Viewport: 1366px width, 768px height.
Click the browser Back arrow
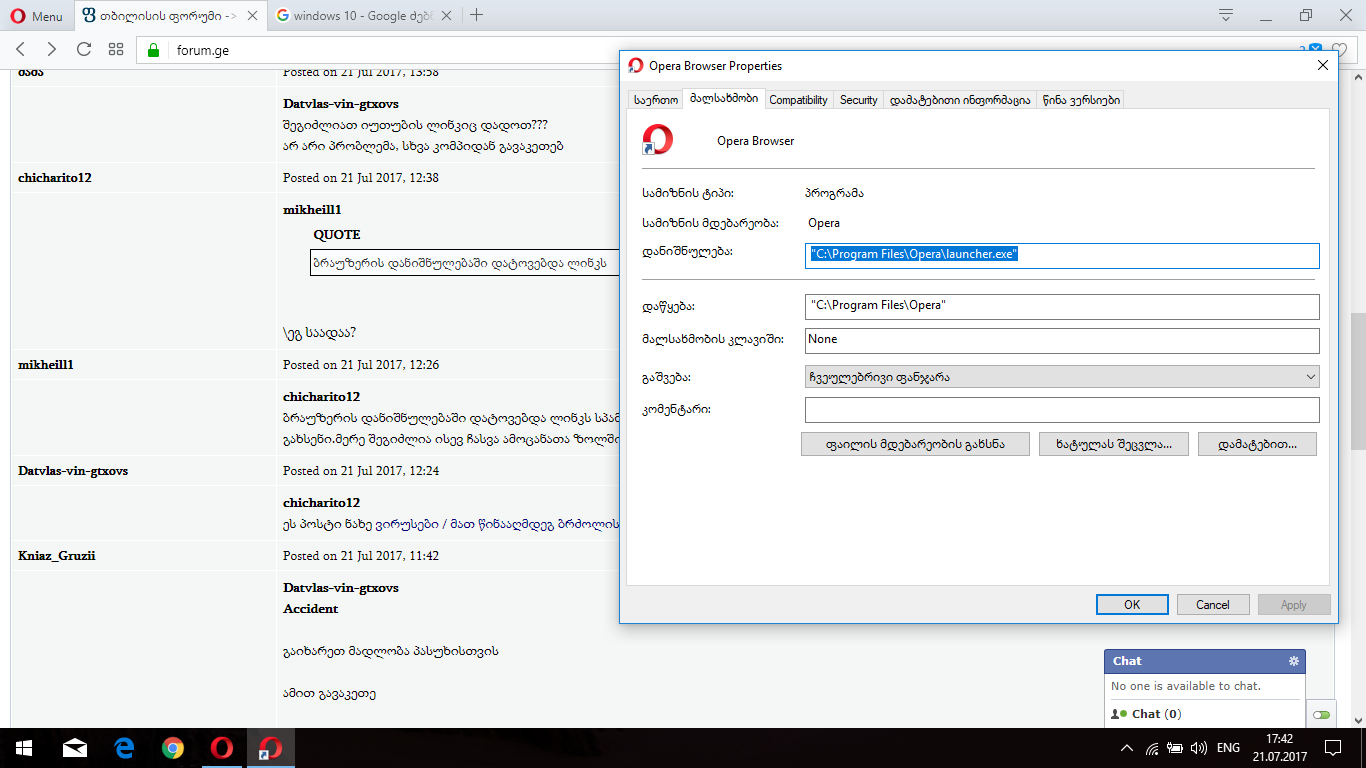tap(21, 50)
